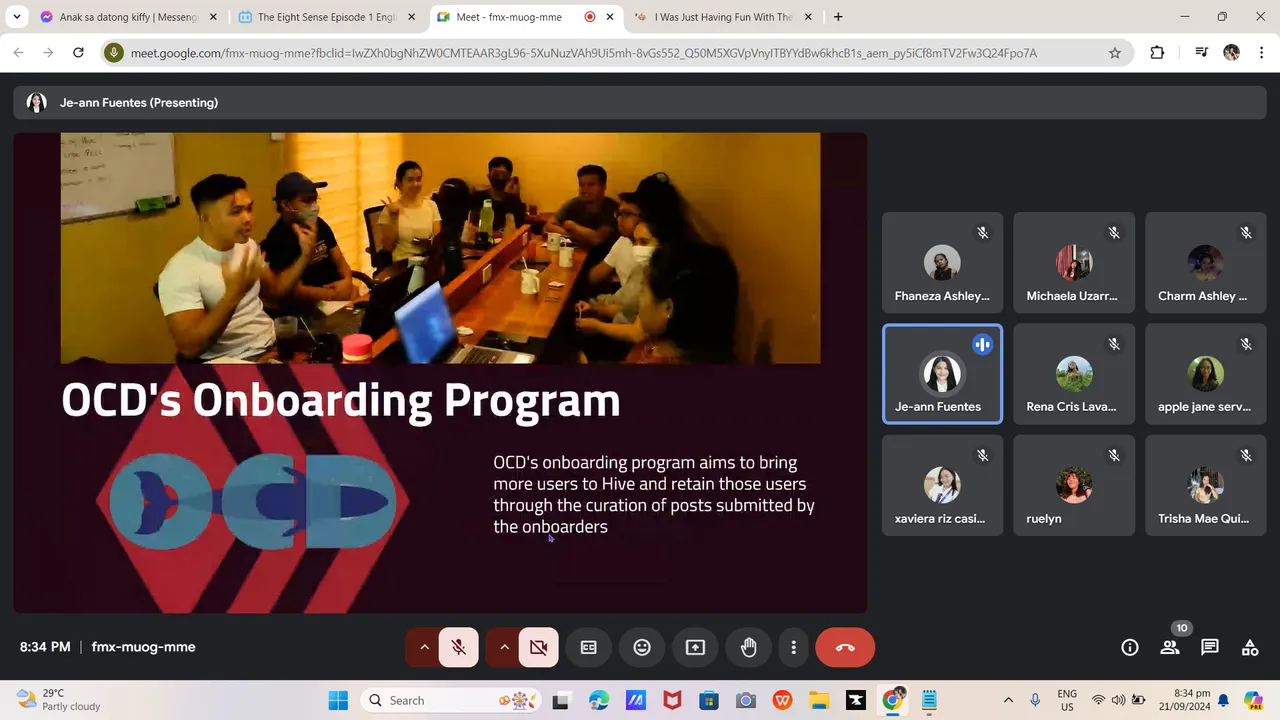Screen dimensions: 1280x720
Task: Raise your hand
Action: (x=748, y=647)
